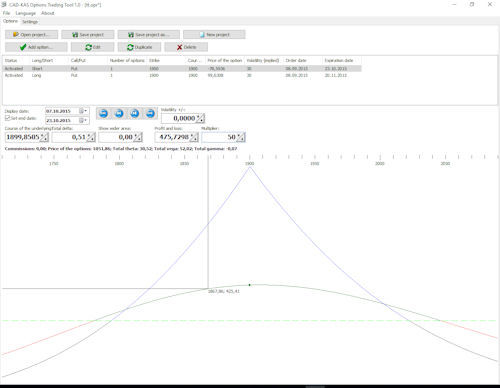Duplicate the selected option

(139, 47)
